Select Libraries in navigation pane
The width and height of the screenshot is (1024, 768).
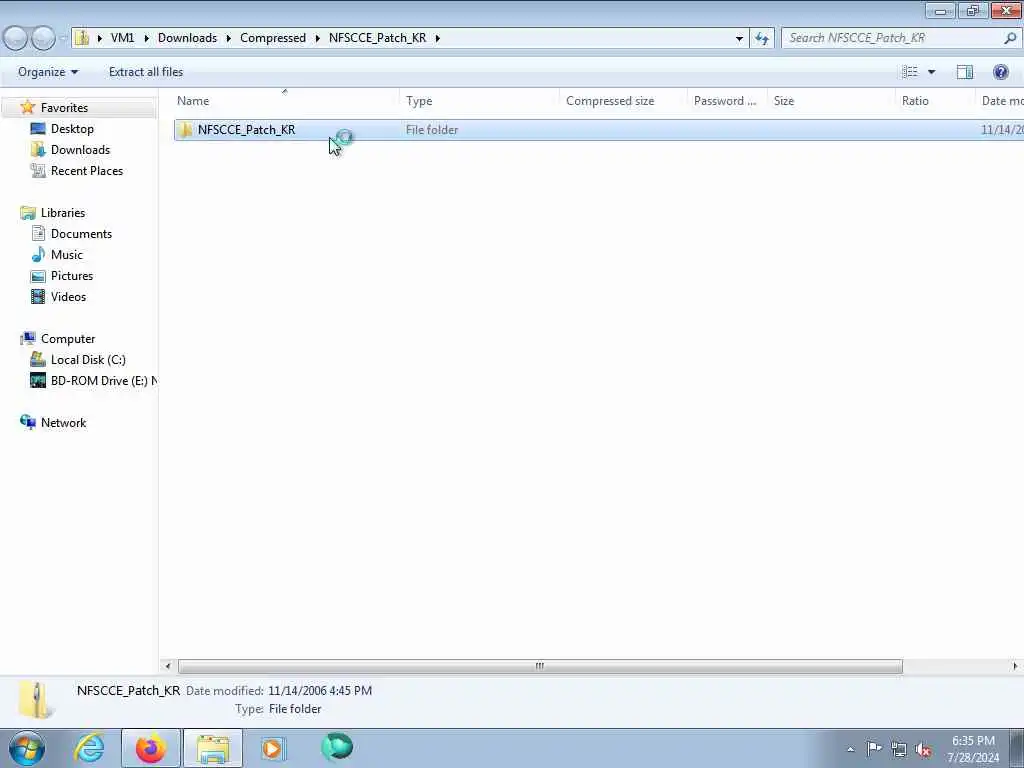tap(63, 213)
